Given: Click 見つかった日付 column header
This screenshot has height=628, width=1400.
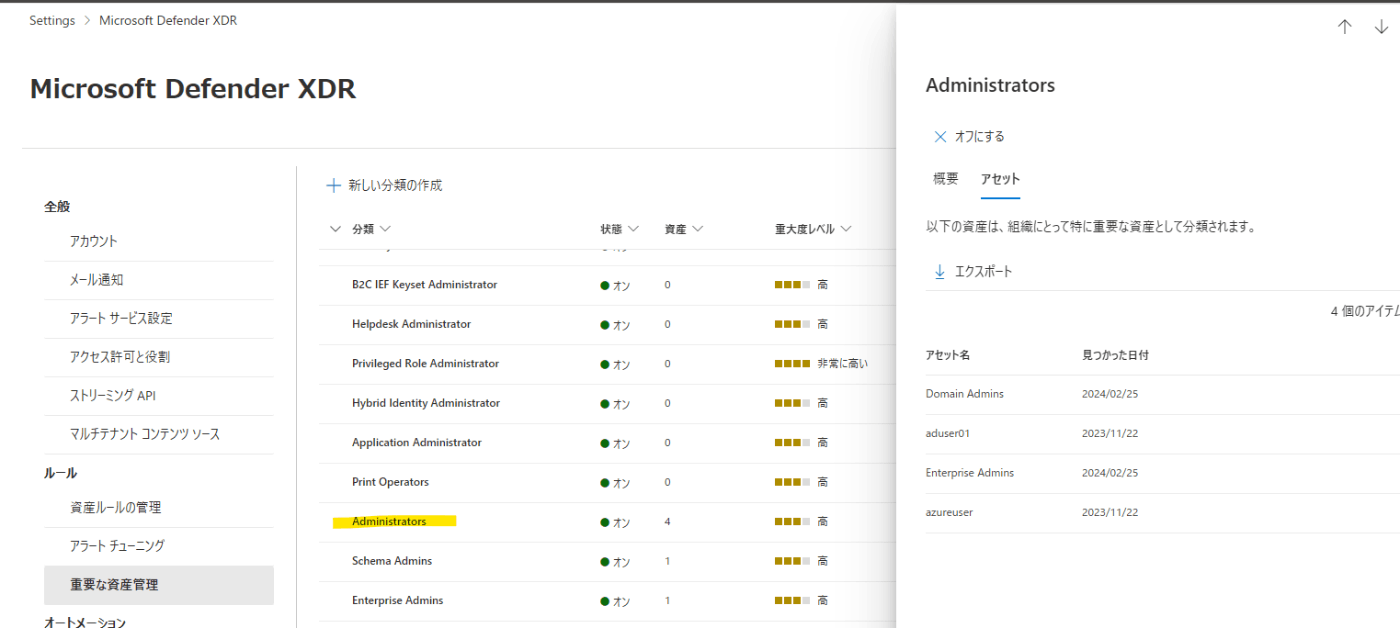Looking at the screenshot, I should (x=1115, y=355).
